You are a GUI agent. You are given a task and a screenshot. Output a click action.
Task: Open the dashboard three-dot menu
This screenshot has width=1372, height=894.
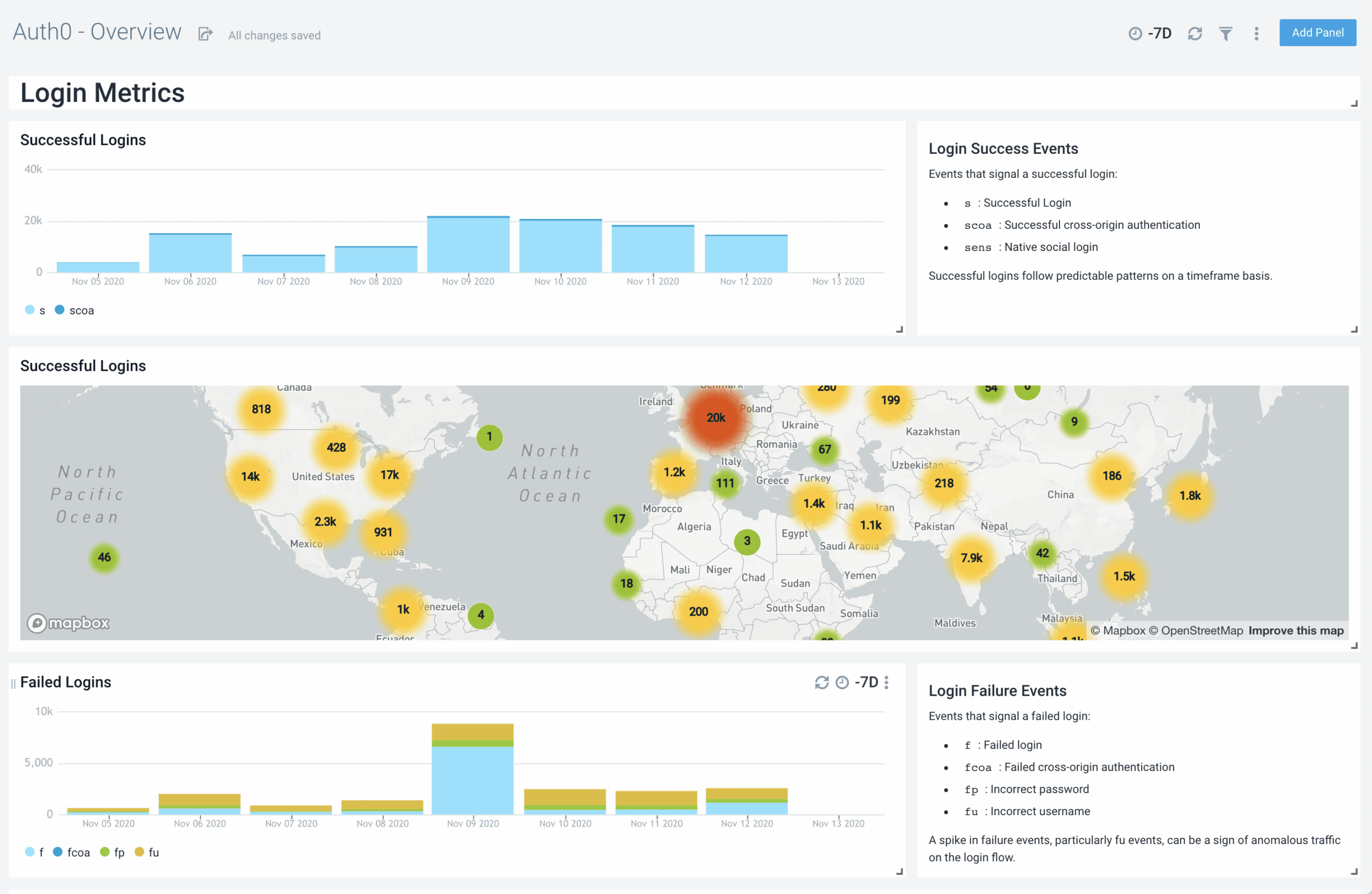point(1256,33)
